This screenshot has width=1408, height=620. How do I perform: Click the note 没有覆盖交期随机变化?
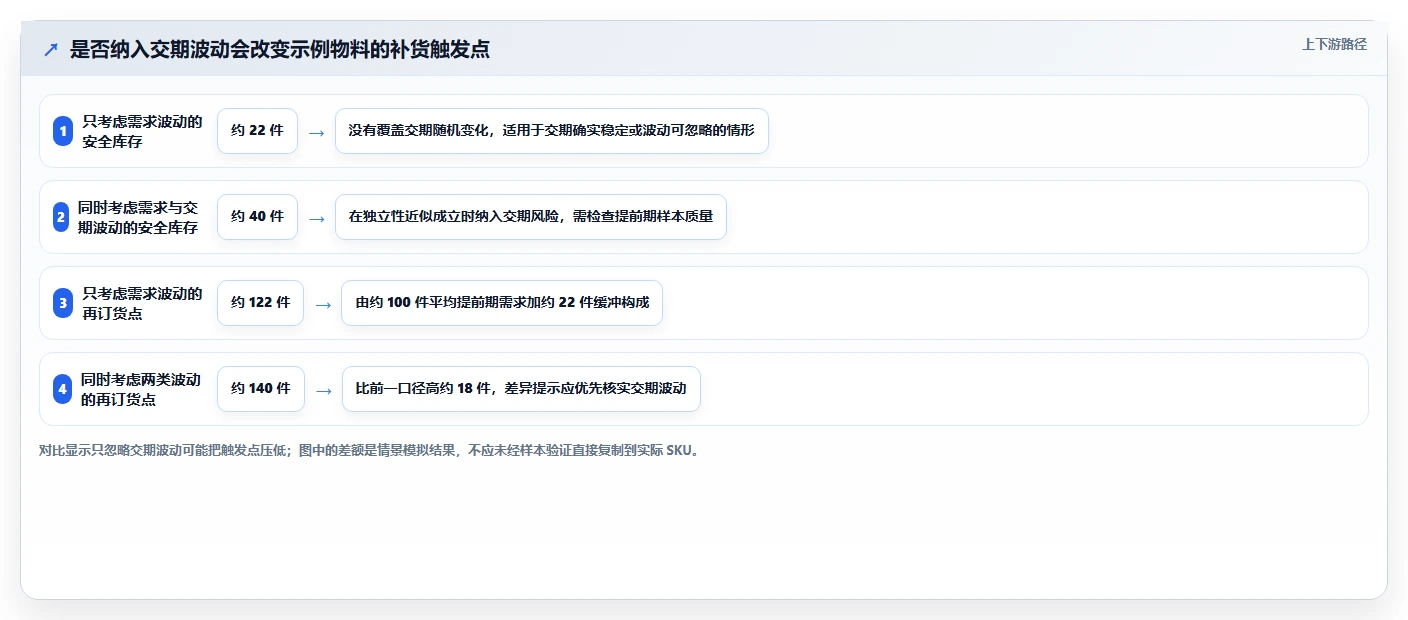click(x=552, y=131)
